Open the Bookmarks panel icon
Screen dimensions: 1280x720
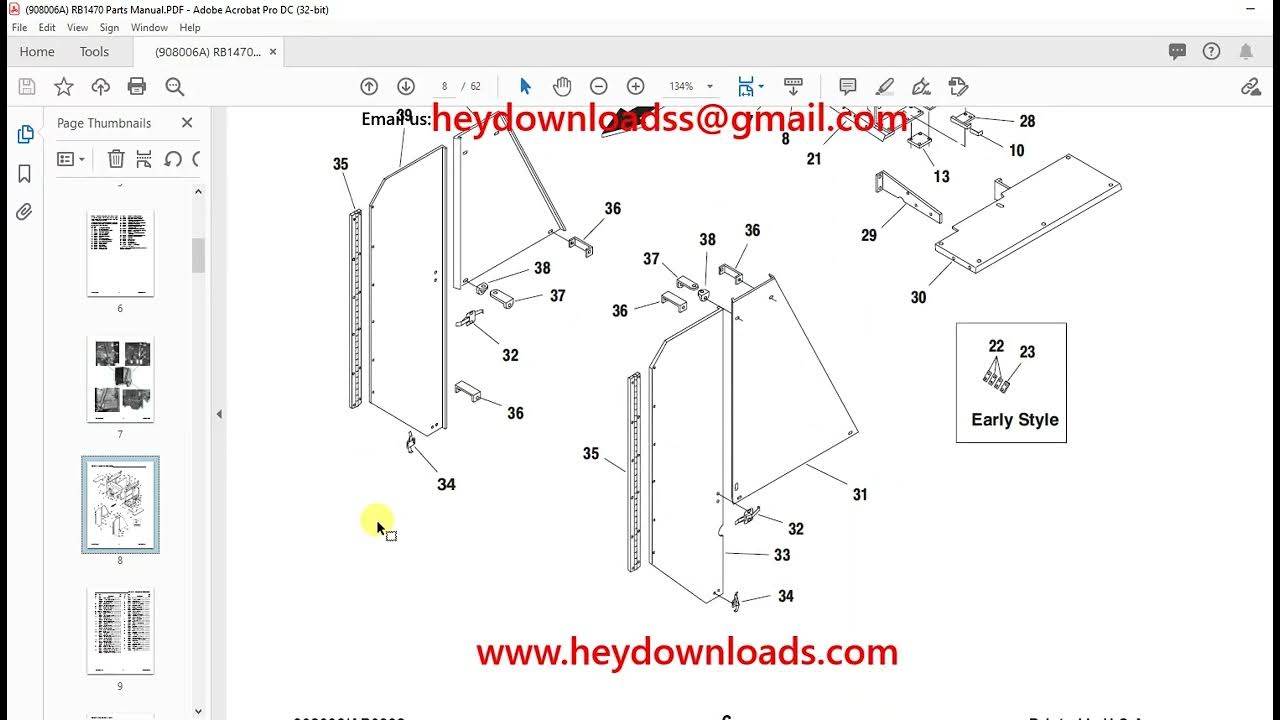[x=25, y=174]
